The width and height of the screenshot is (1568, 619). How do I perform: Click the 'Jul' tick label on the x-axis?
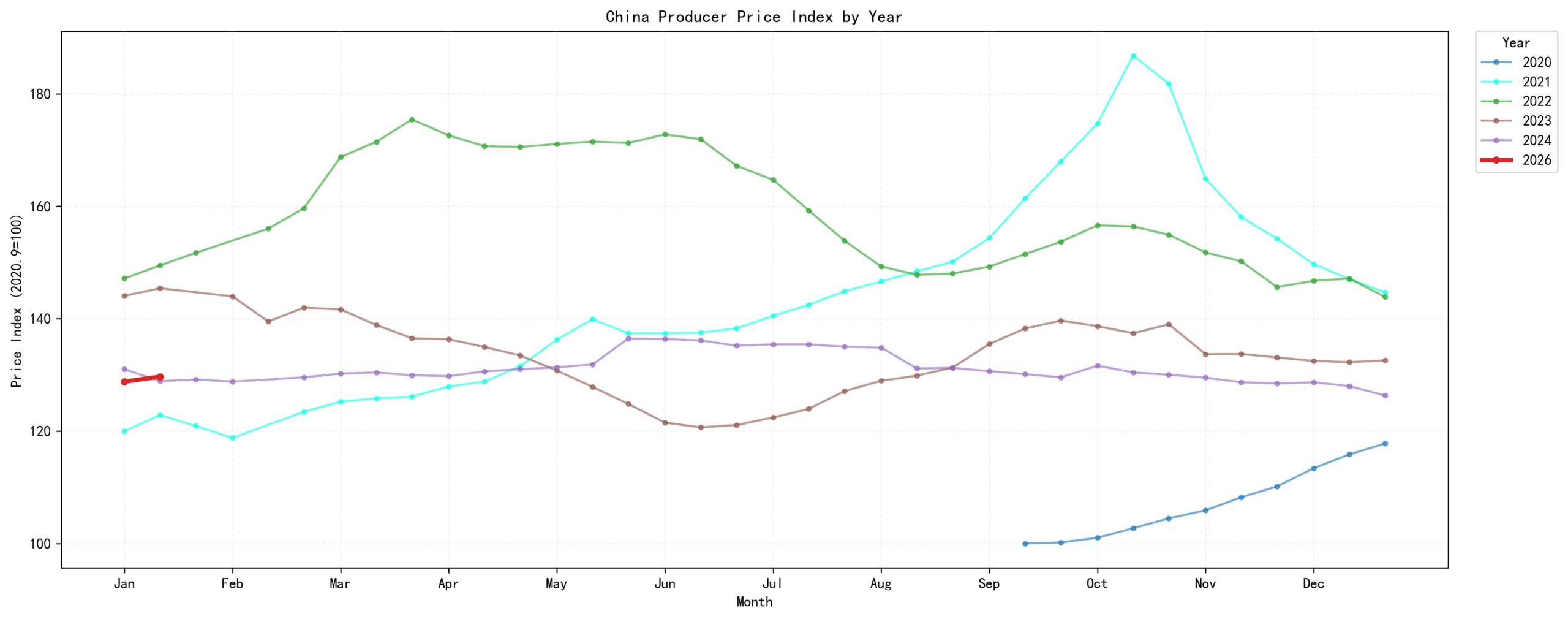[x=772, y=583]
